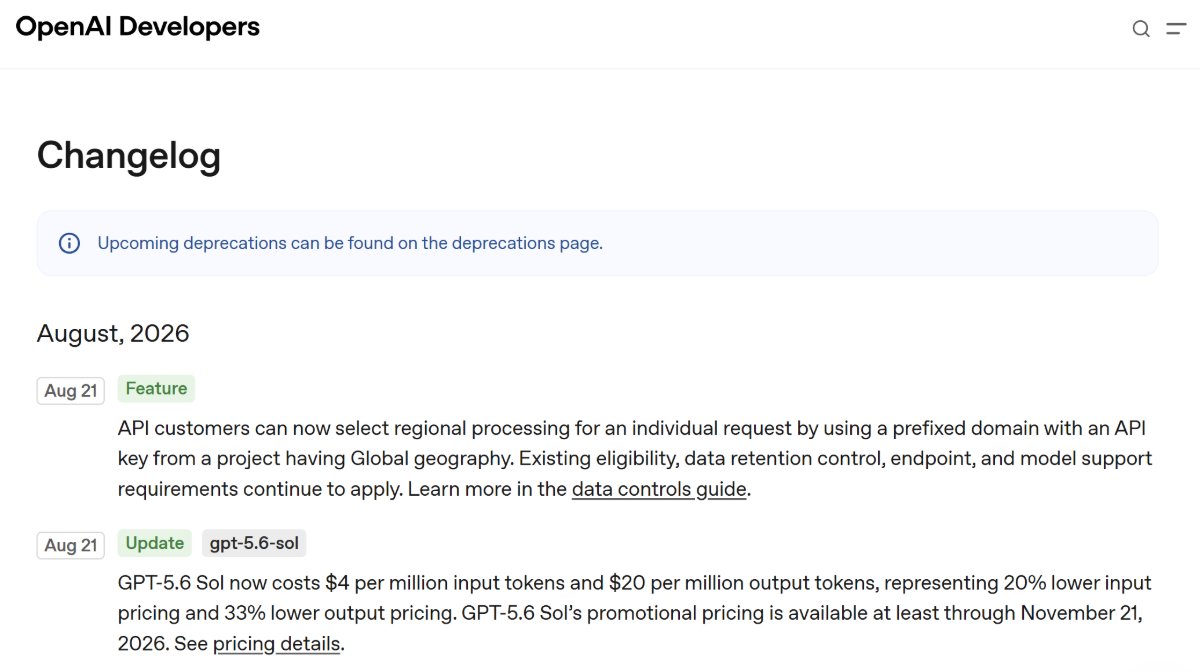Click the gpt-5.6-sol model tag
Screen dimensions: 1200x671
[x=254, y=543]
